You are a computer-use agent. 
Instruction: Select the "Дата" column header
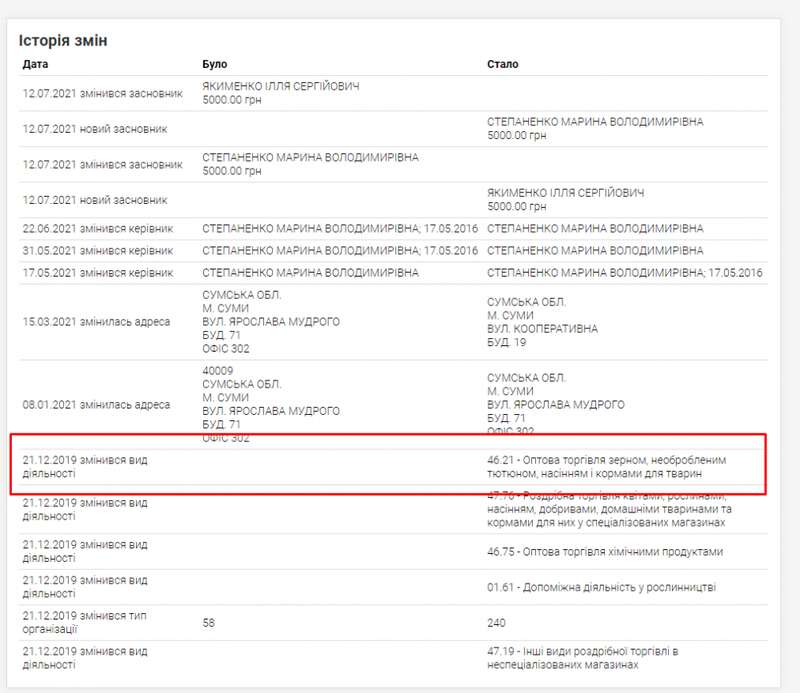pos(35,64)
